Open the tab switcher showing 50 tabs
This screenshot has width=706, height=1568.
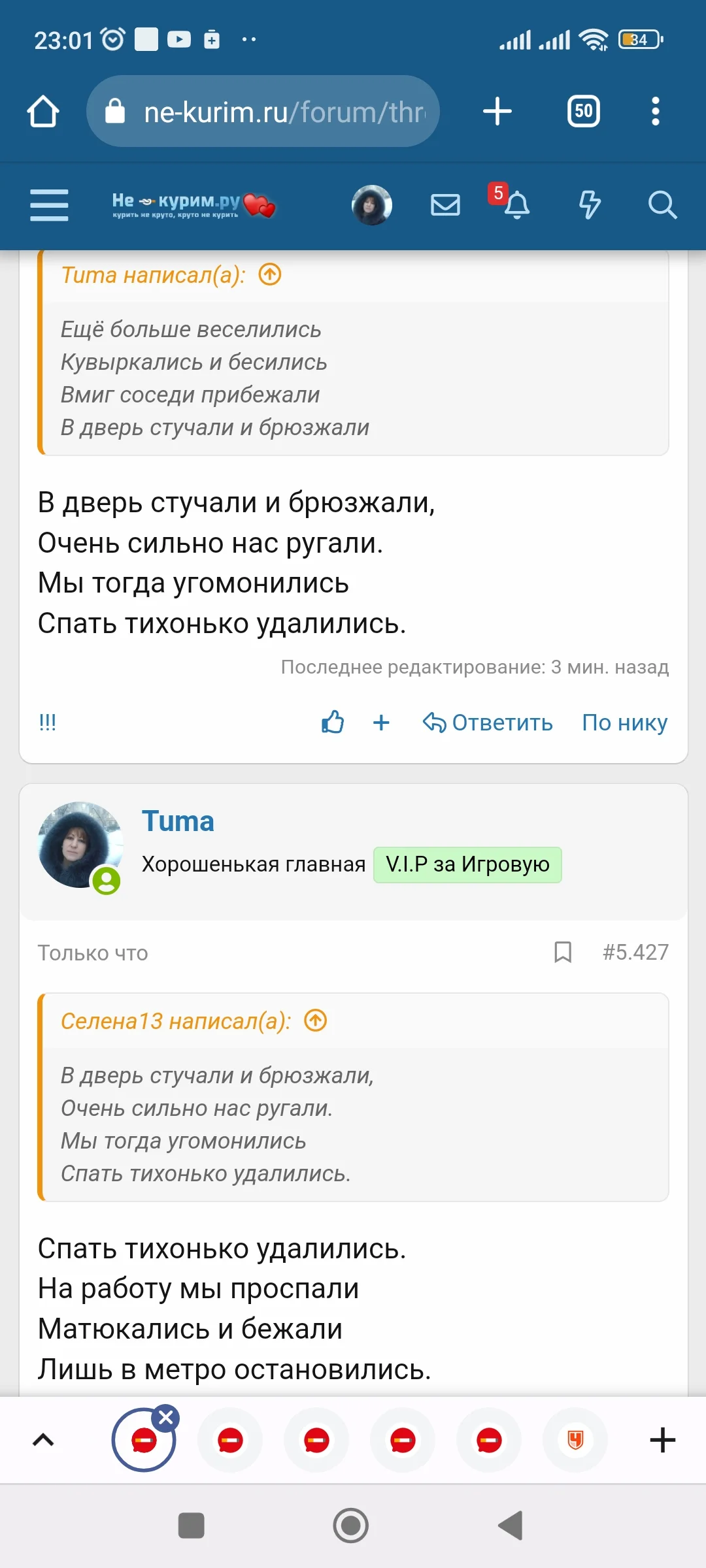(582, 110)
